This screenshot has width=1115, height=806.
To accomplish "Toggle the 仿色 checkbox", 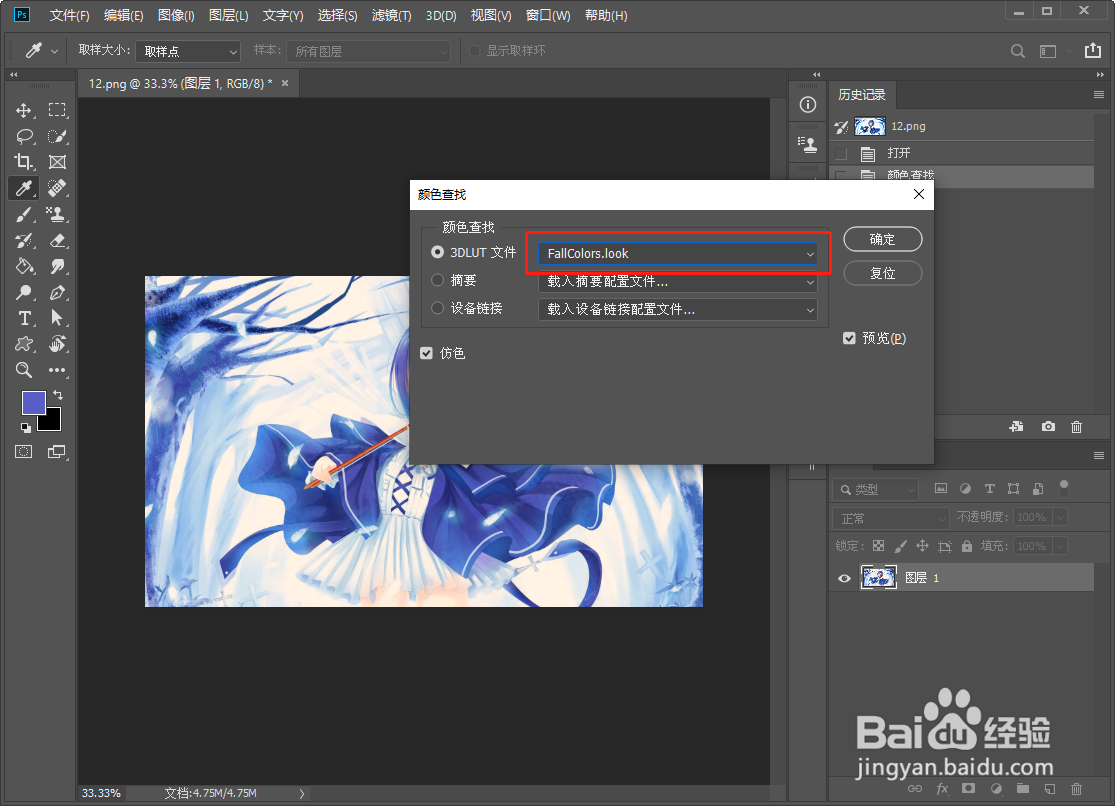I will [427, 353].
